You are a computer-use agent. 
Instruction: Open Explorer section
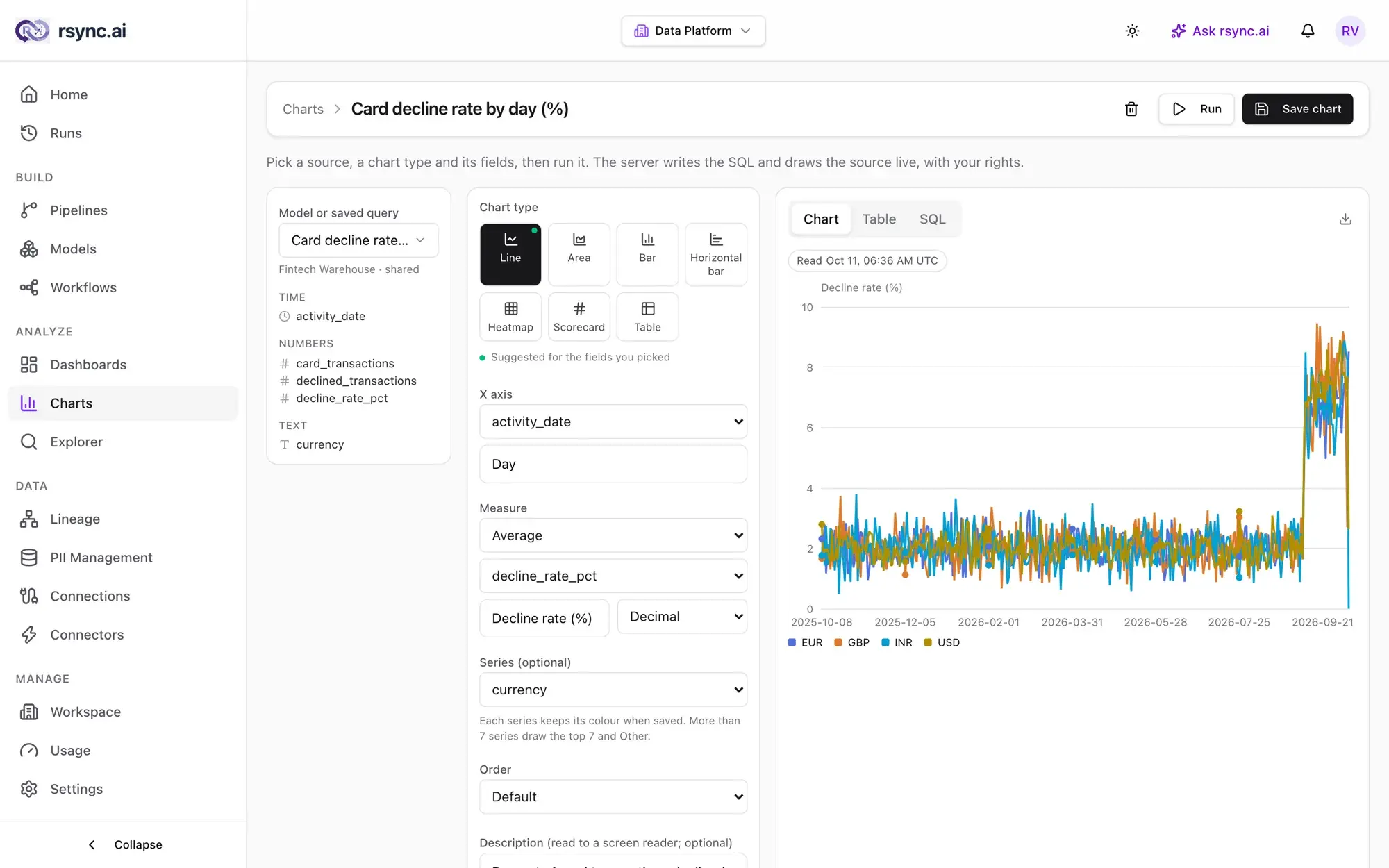pos(124,442)
